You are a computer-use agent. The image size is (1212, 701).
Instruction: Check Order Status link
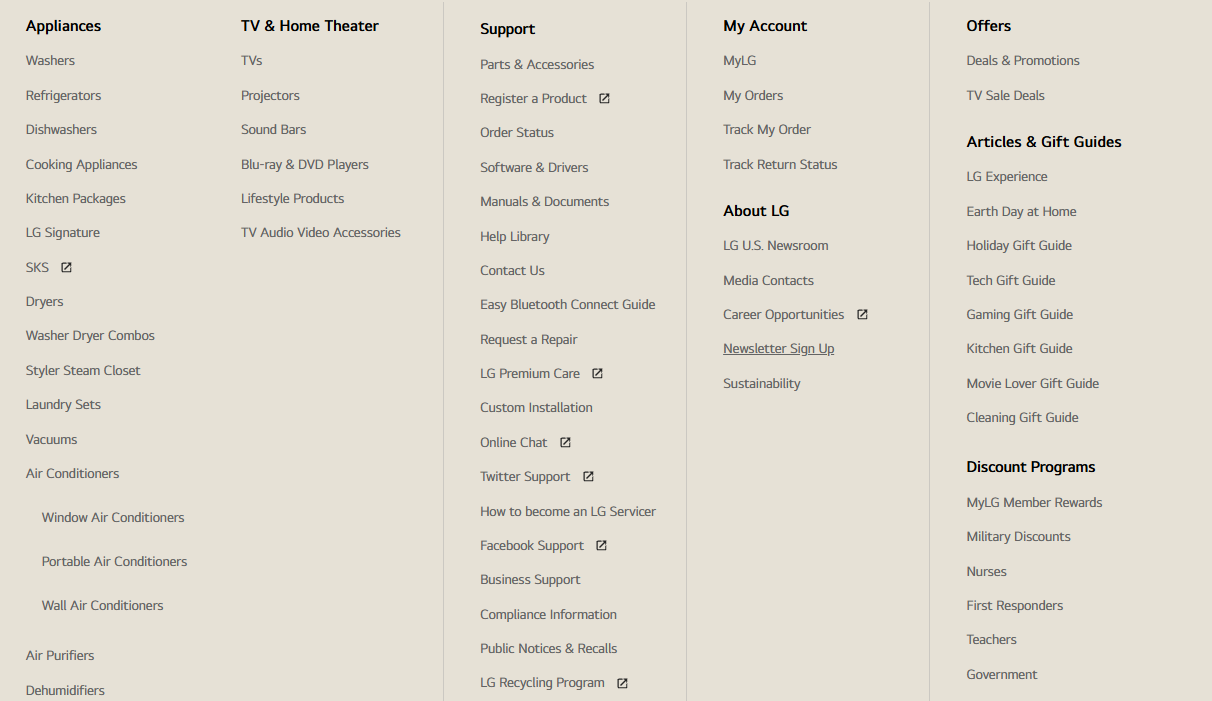tap(517, 133)
